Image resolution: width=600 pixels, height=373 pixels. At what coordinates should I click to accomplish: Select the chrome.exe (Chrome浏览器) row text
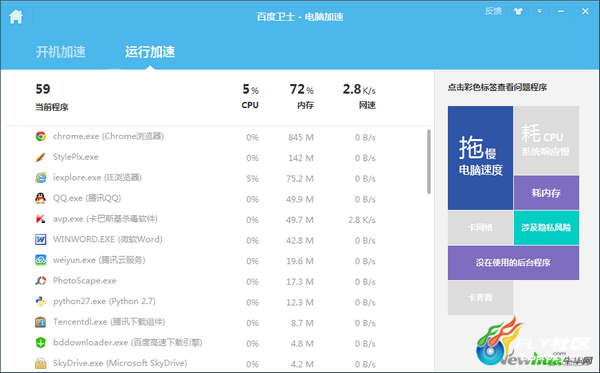(x=108, y=136)
